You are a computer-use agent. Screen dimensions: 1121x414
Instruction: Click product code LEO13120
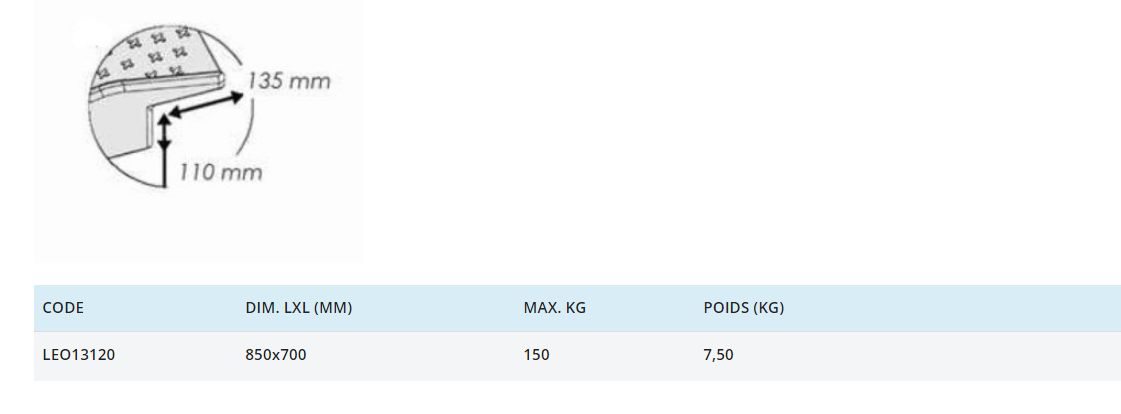79,354
